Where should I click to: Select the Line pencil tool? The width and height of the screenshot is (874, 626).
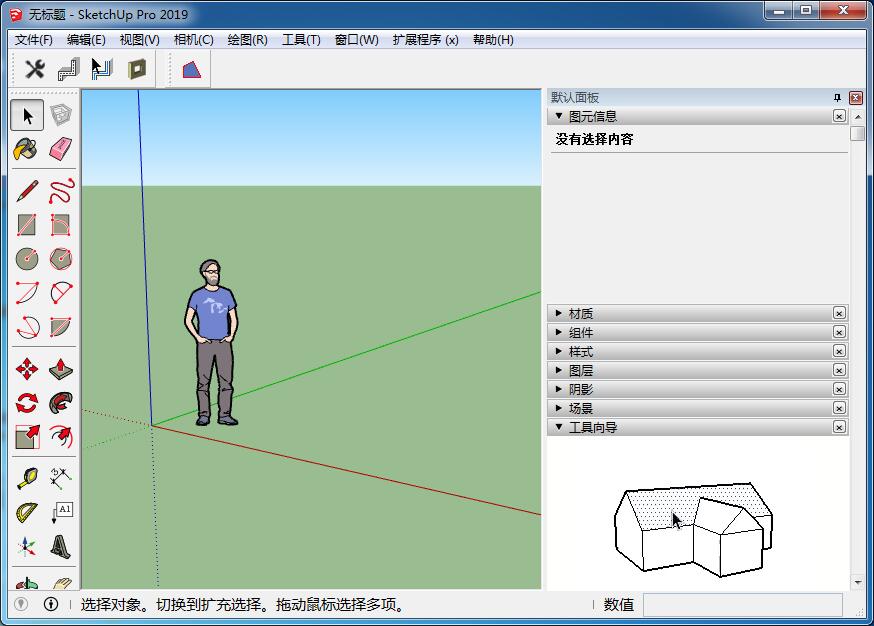coord(27,191)
